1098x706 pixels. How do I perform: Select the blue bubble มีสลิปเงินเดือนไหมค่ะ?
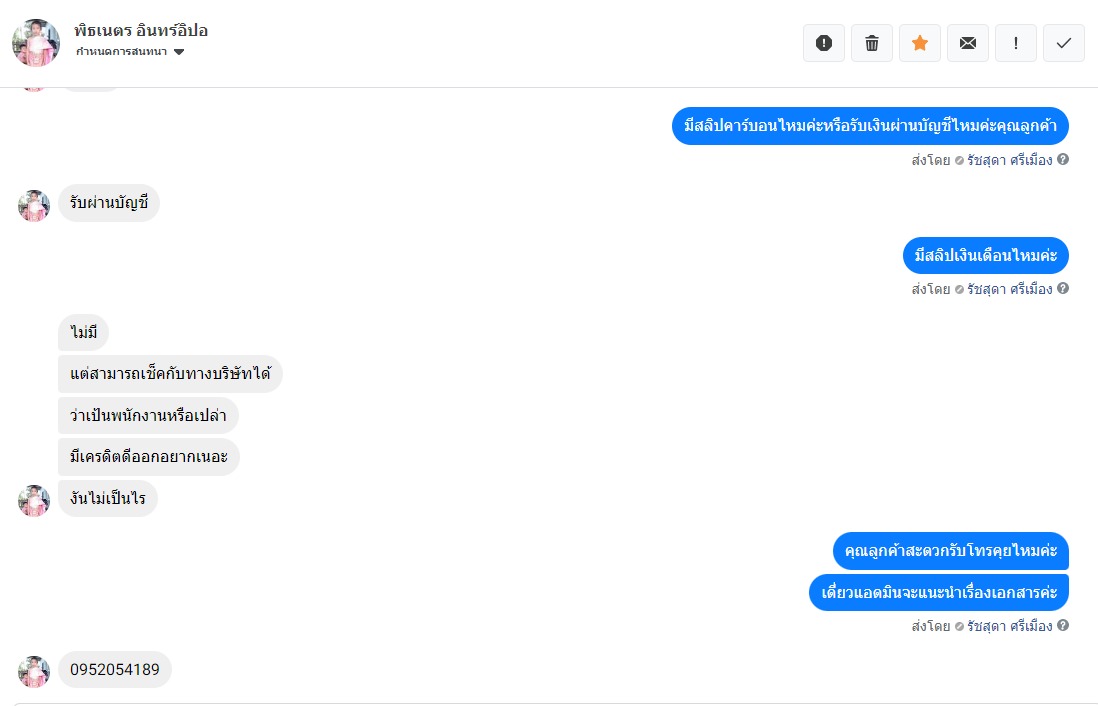click(x=986, y=256)
